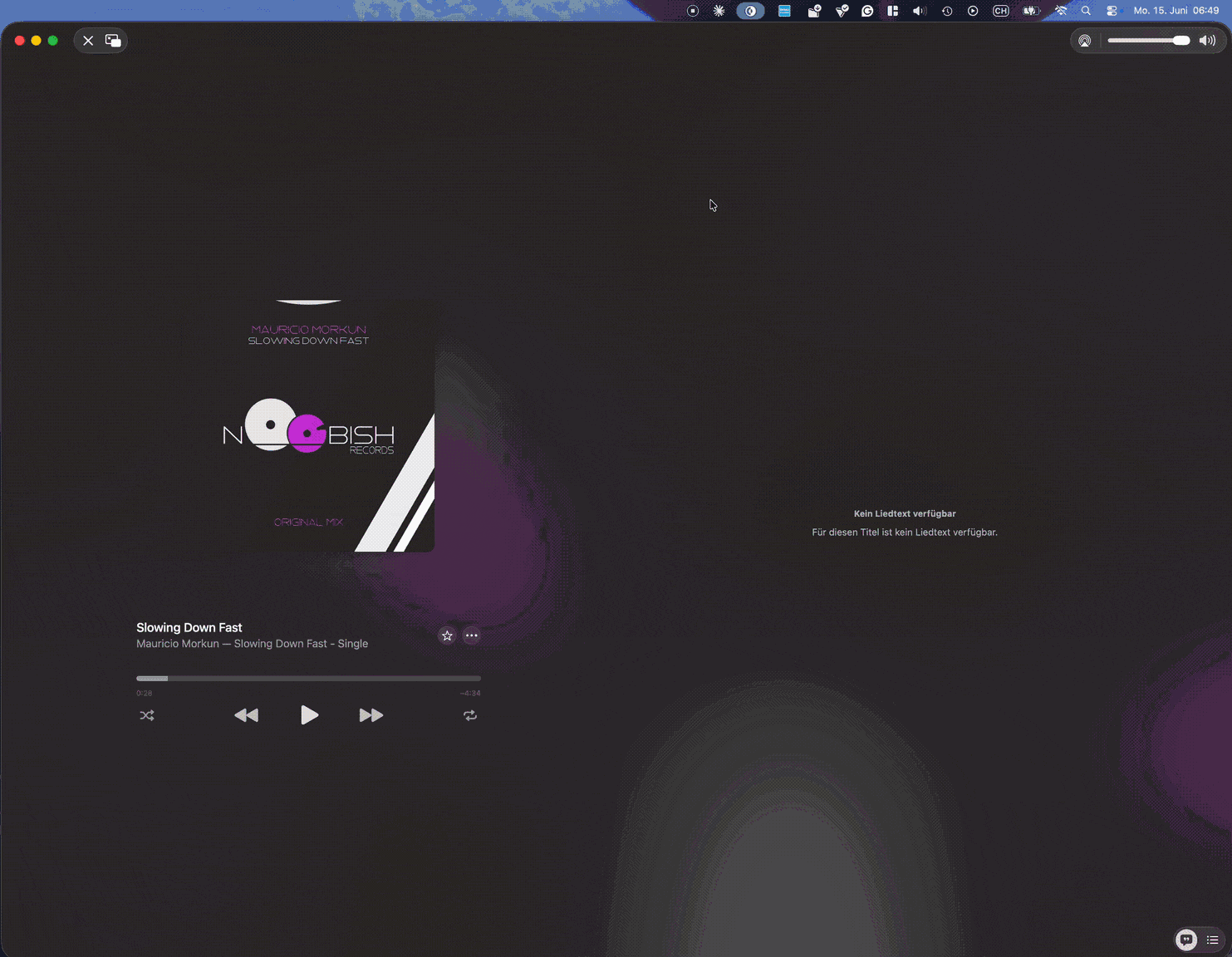Toggle repeat mode
The height and width of the screenshot is (957, 1232).
click(x=470, y=715)
